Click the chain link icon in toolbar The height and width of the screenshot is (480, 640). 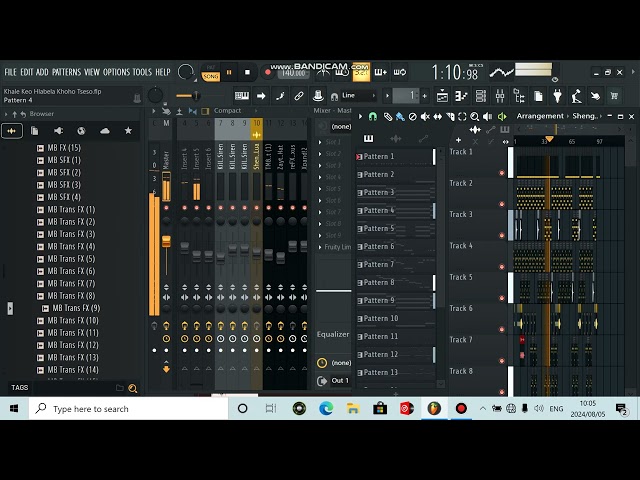tap(299, 96)
